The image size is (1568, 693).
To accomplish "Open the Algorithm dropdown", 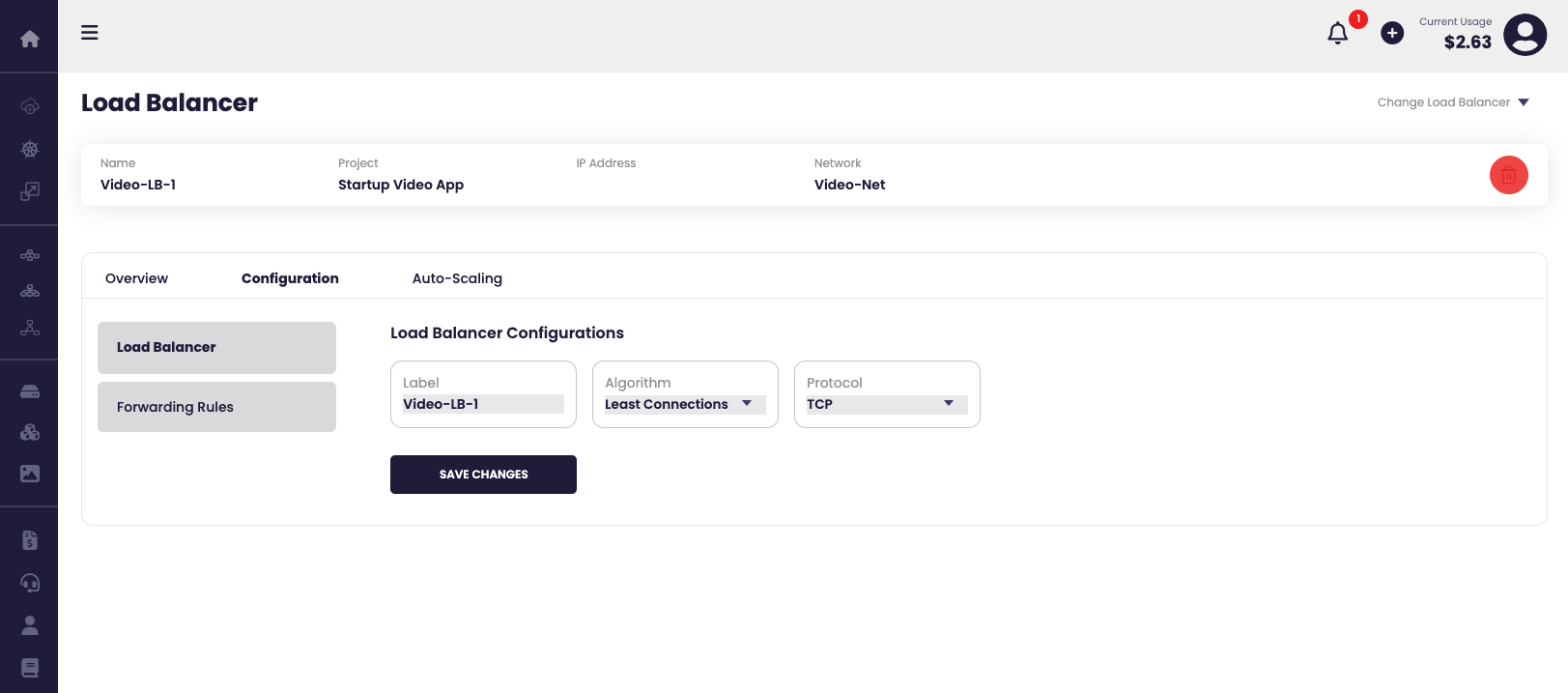I will point(684,404).
